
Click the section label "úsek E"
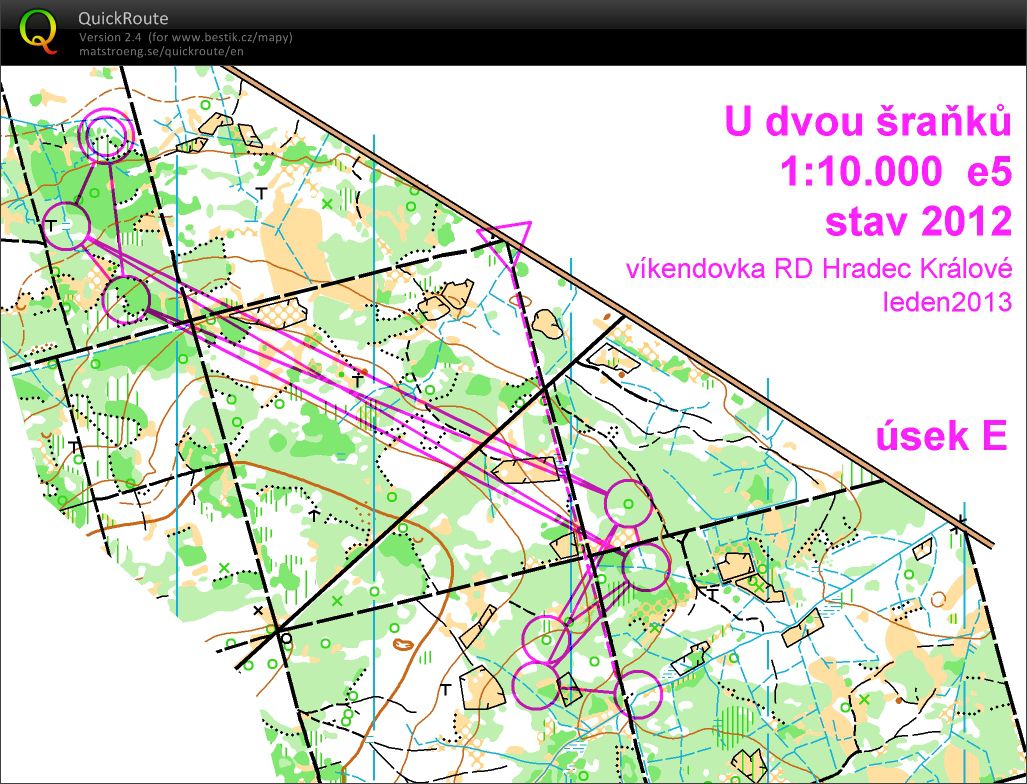941,435
